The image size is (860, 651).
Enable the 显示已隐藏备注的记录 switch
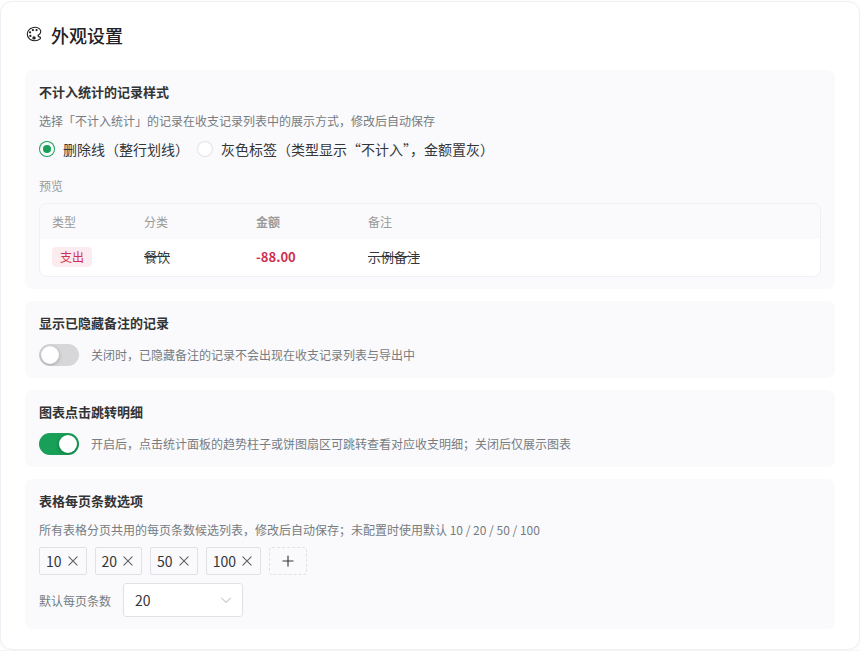59,355
